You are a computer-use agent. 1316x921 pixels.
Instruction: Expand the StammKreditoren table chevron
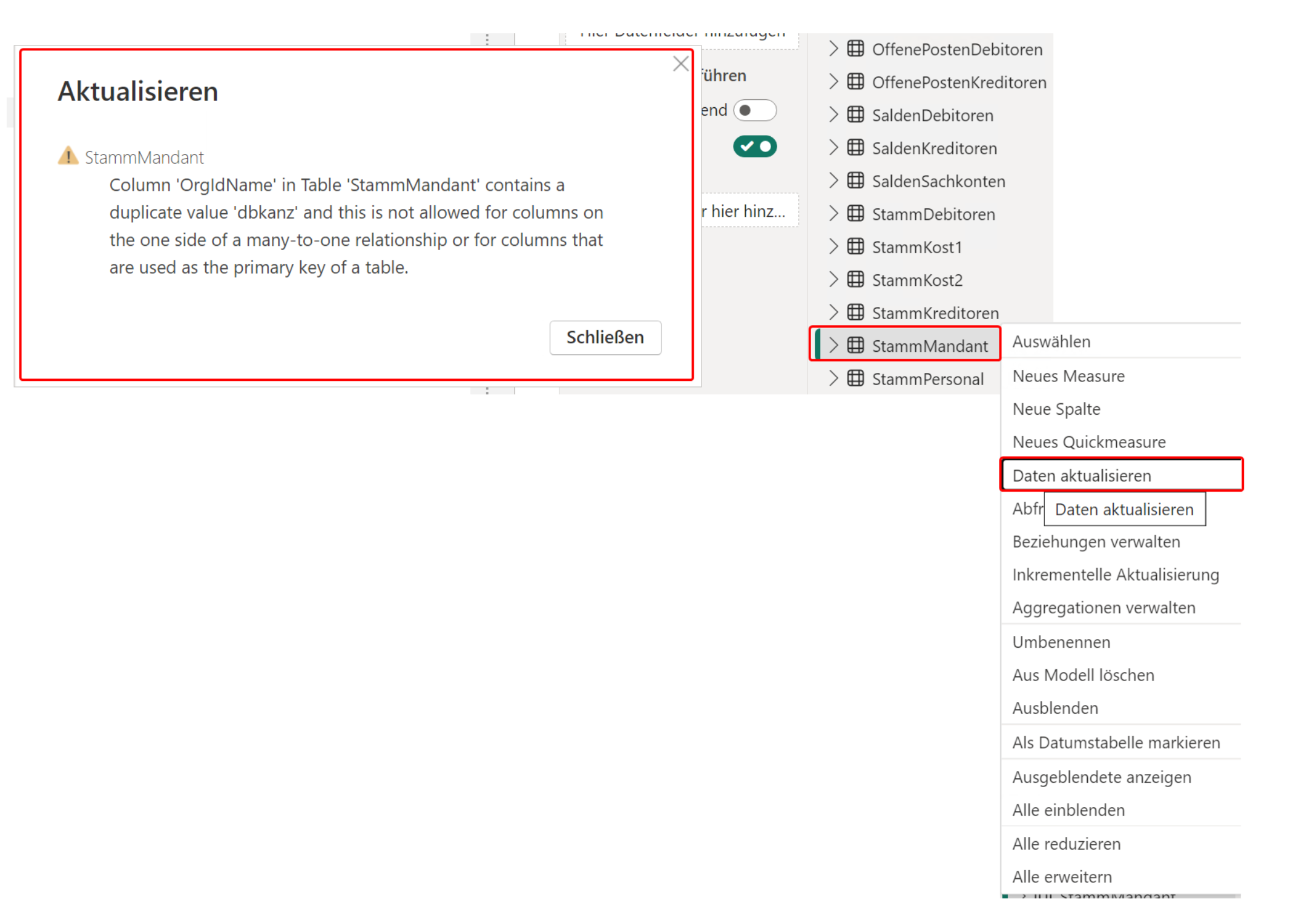pyautogui.click(x=834, y=312)
